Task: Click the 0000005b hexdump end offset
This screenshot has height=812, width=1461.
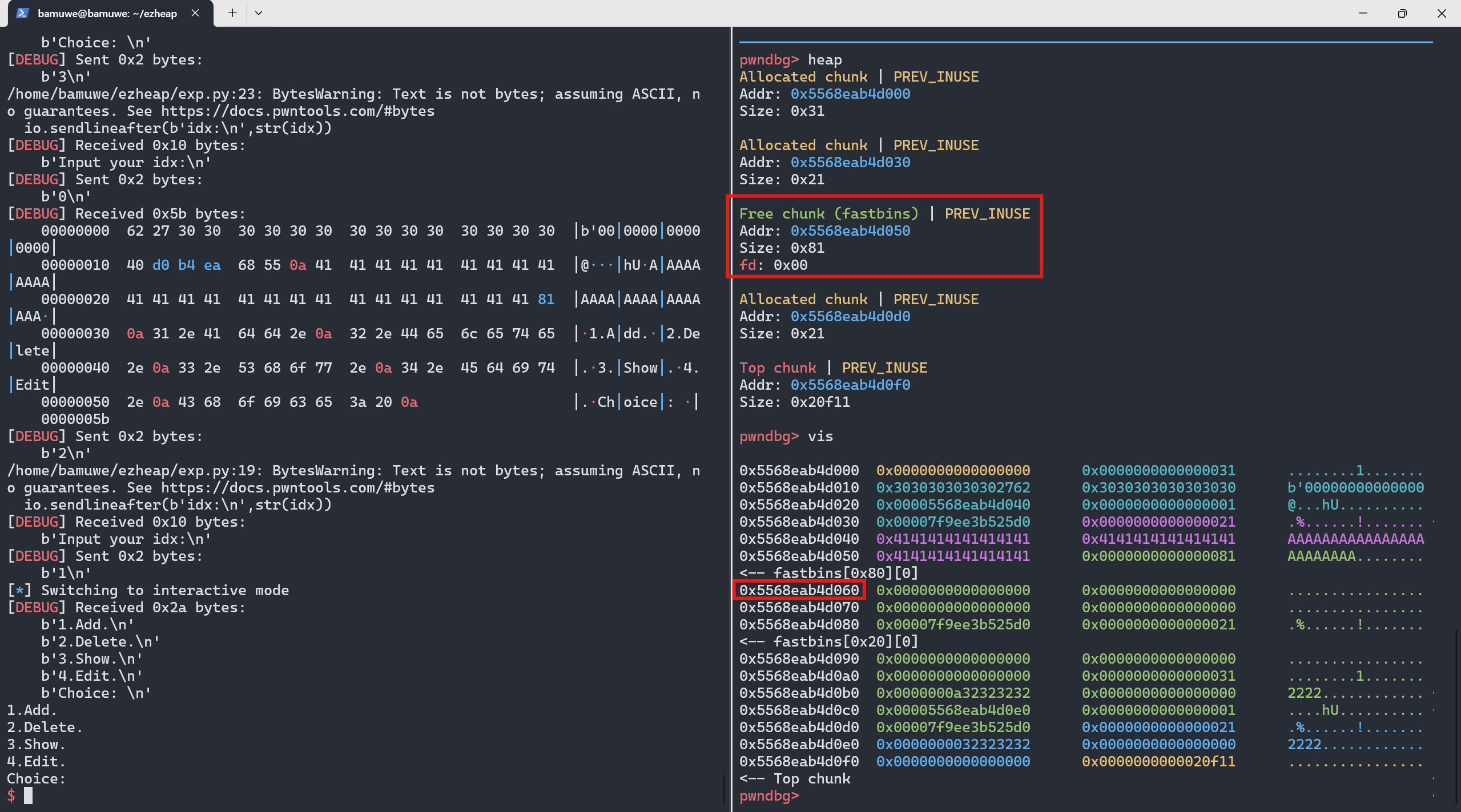Action: tap(75, 419)
